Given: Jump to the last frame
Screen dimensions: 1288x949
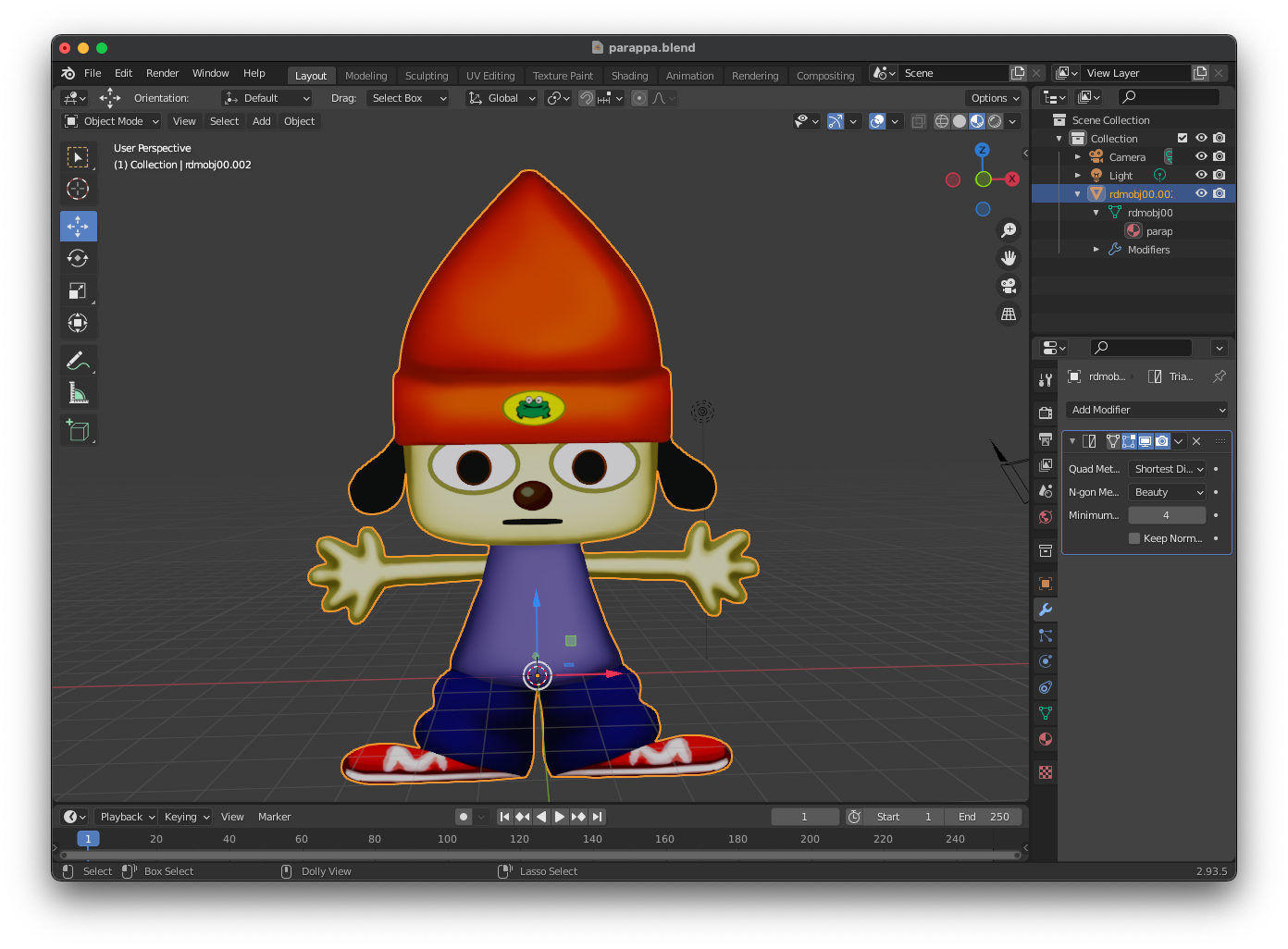Looking at the screenshot, I should point(598,817).
